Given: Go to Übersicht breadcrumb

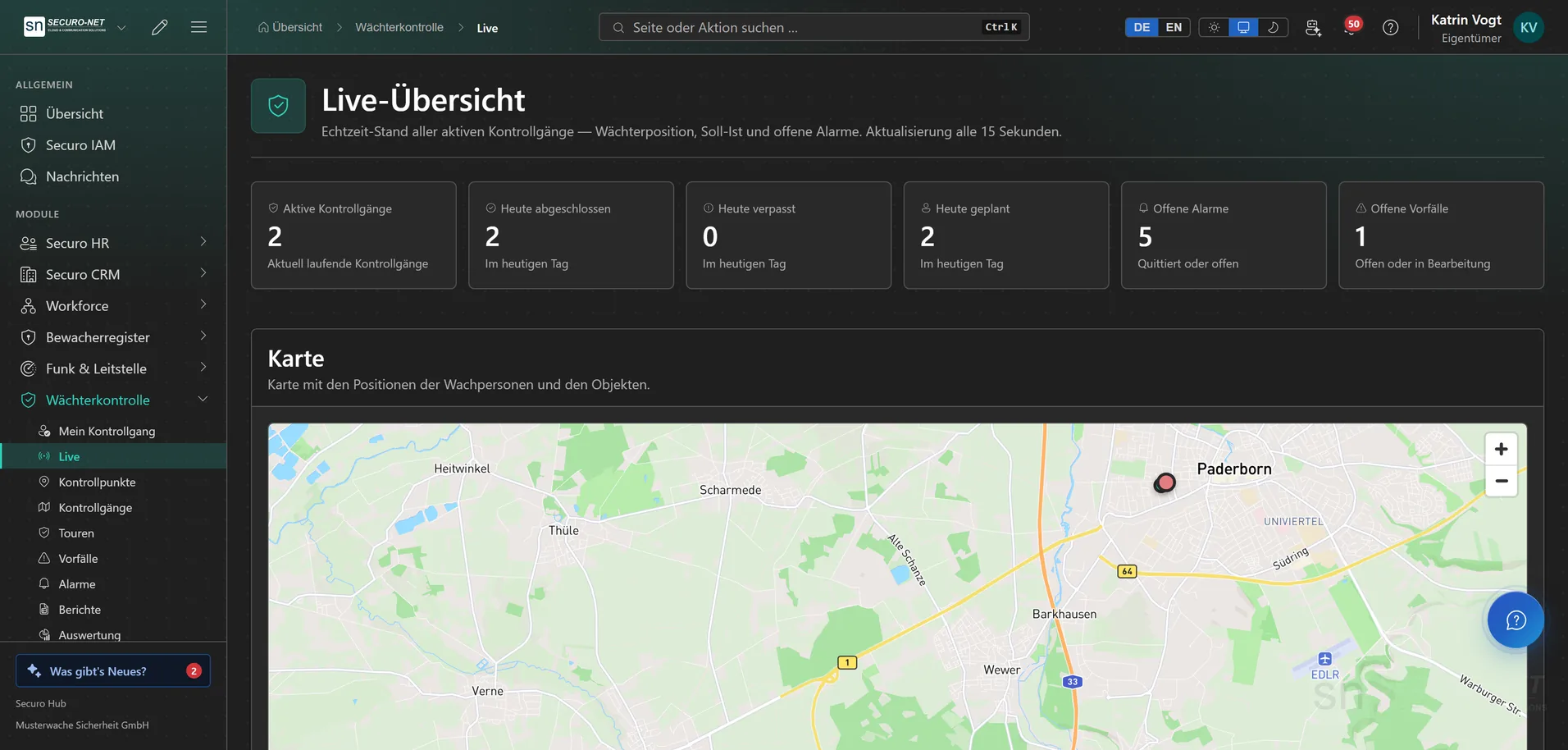Looking at the screenshot, I should pos(290,27).
